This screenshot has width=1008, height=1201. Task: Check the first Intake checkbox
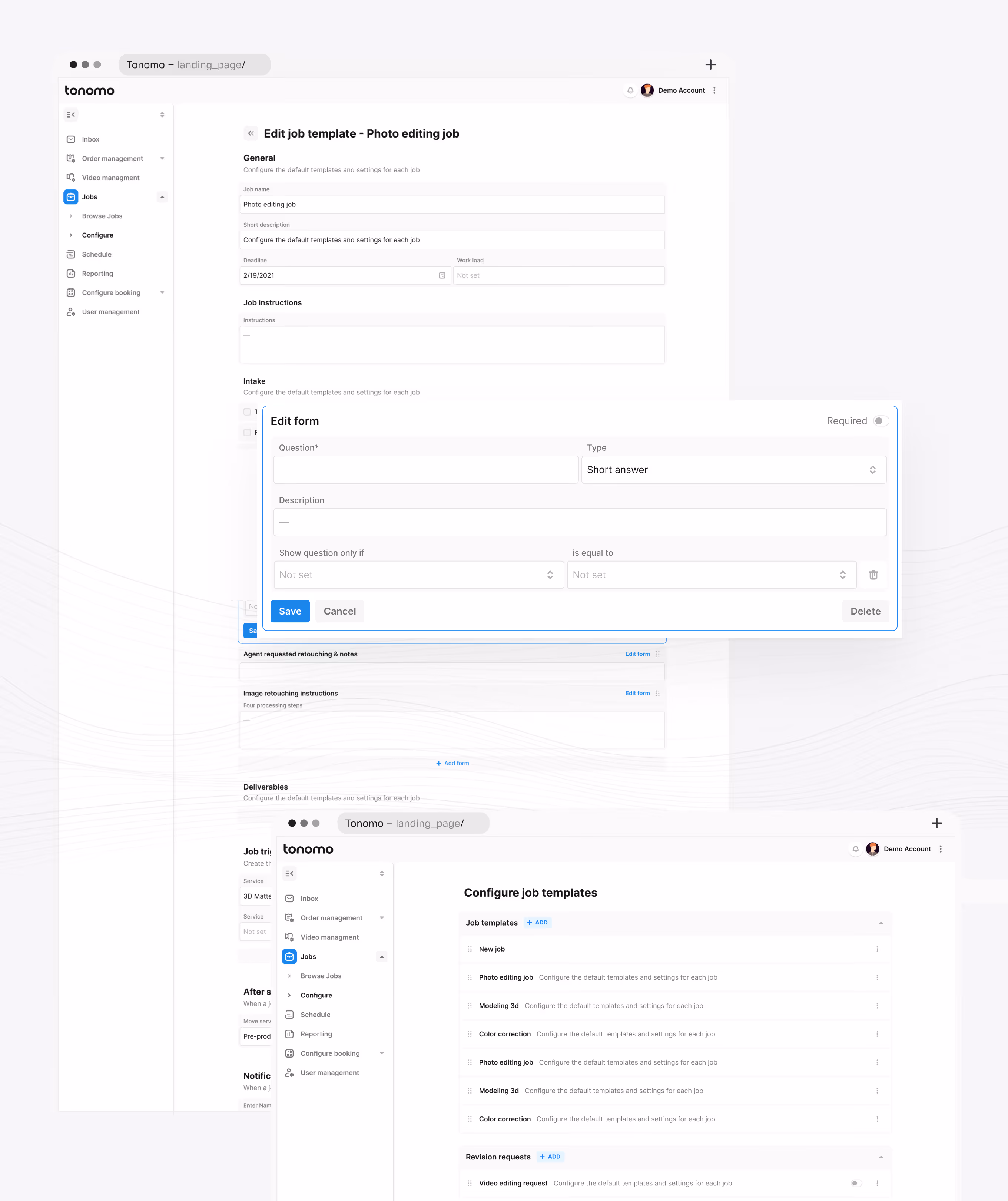247,412
